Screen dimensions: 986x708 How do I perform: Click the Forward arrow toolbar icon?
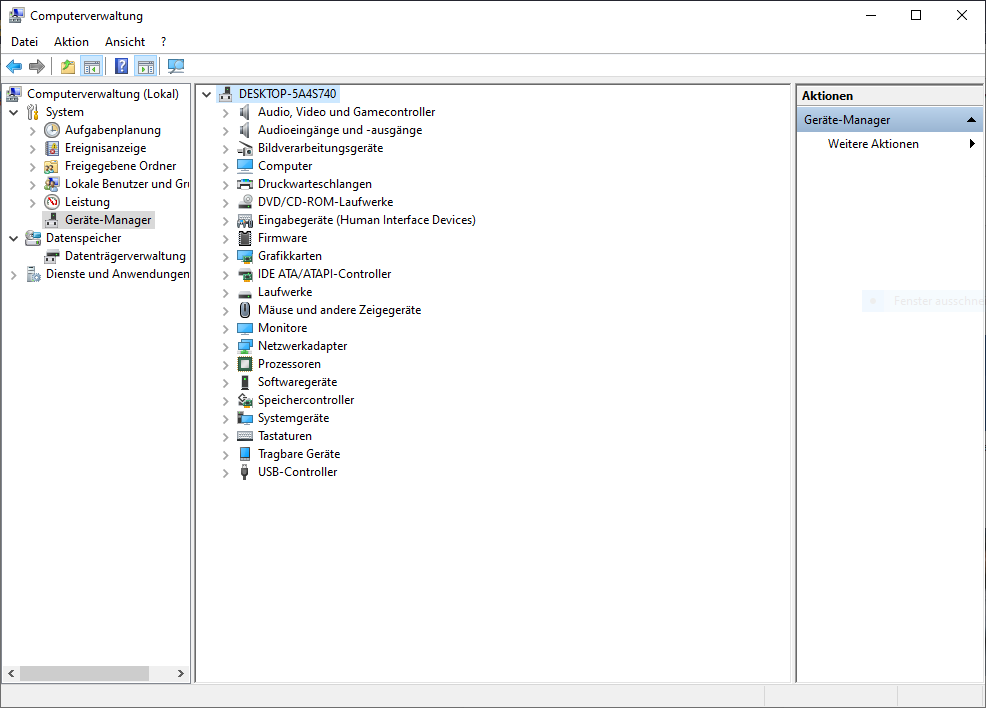pos(37,66)
